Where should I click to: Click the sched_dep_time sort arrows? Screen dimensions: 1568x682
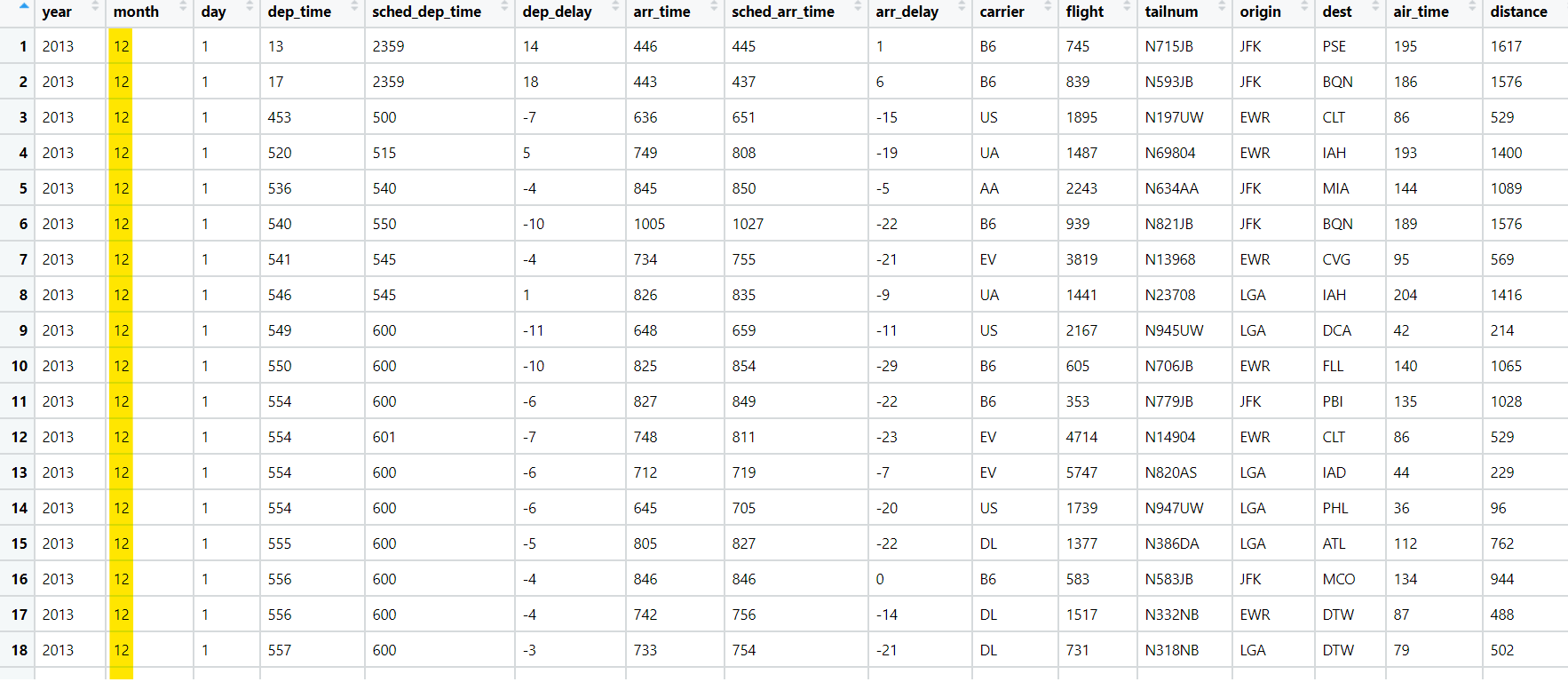(504, 6)
